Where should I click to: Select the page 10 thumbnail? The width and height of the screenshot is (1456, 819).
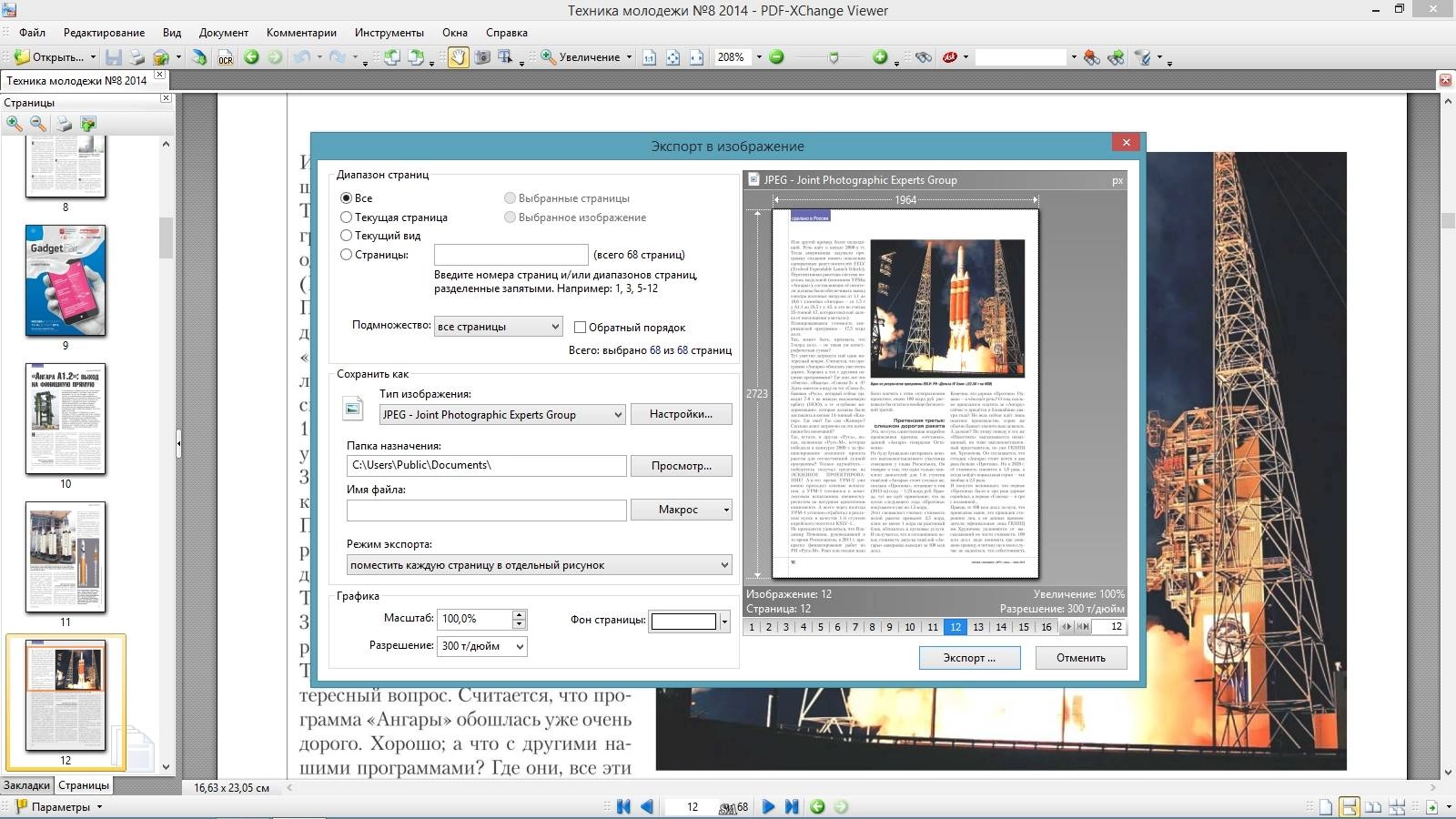66,419
